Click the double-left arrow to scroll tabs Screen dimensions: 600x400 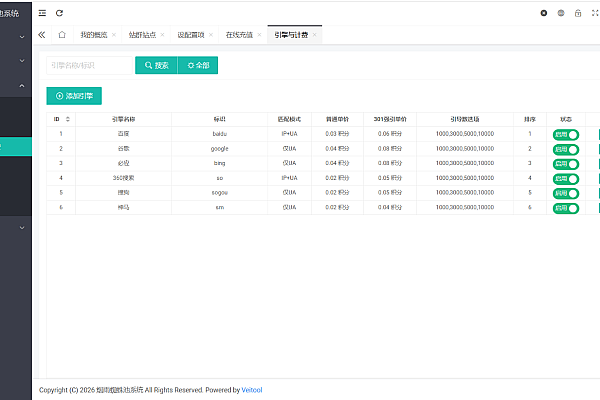pos(42,35)
